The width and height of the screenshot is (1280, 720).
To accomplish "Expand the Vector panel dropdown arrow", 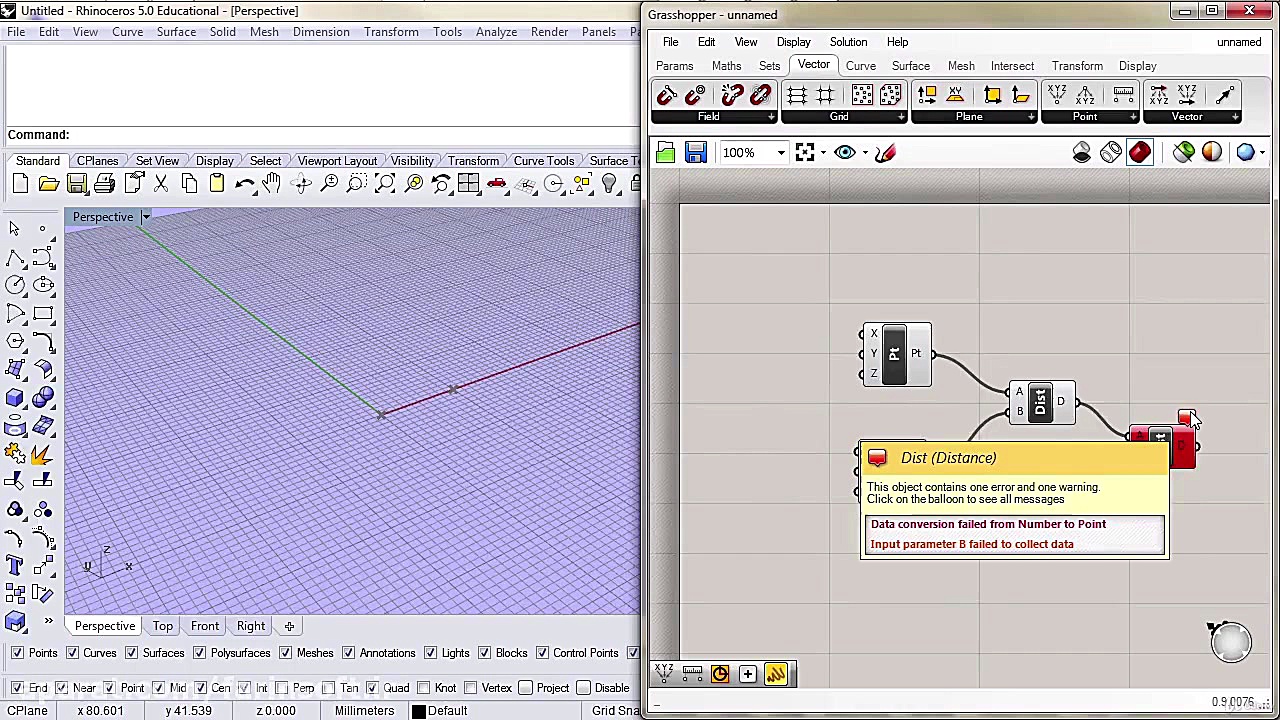I will pos(1235,116).
